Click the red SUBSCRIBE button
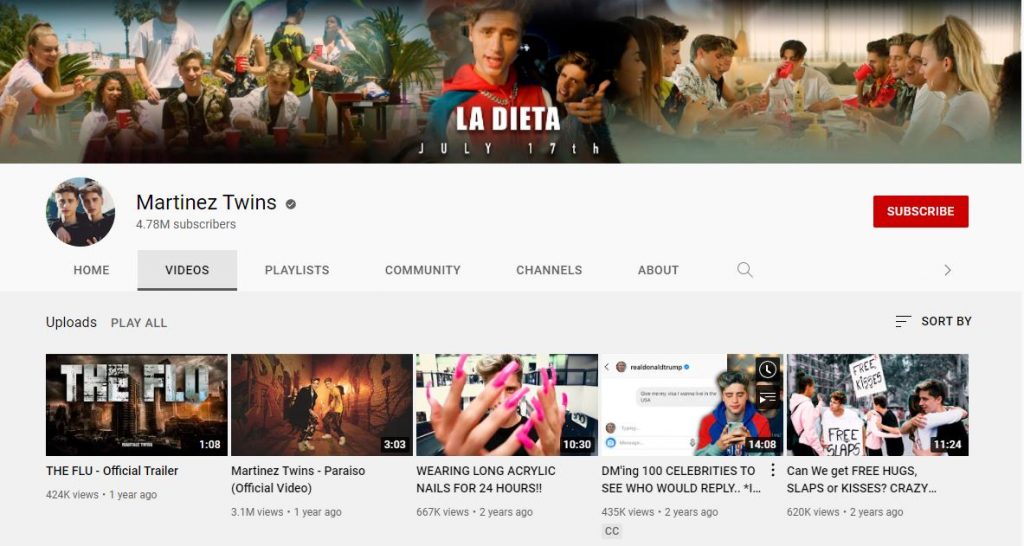The width and height of the screenshot is (1024, 546). point(921,212)
